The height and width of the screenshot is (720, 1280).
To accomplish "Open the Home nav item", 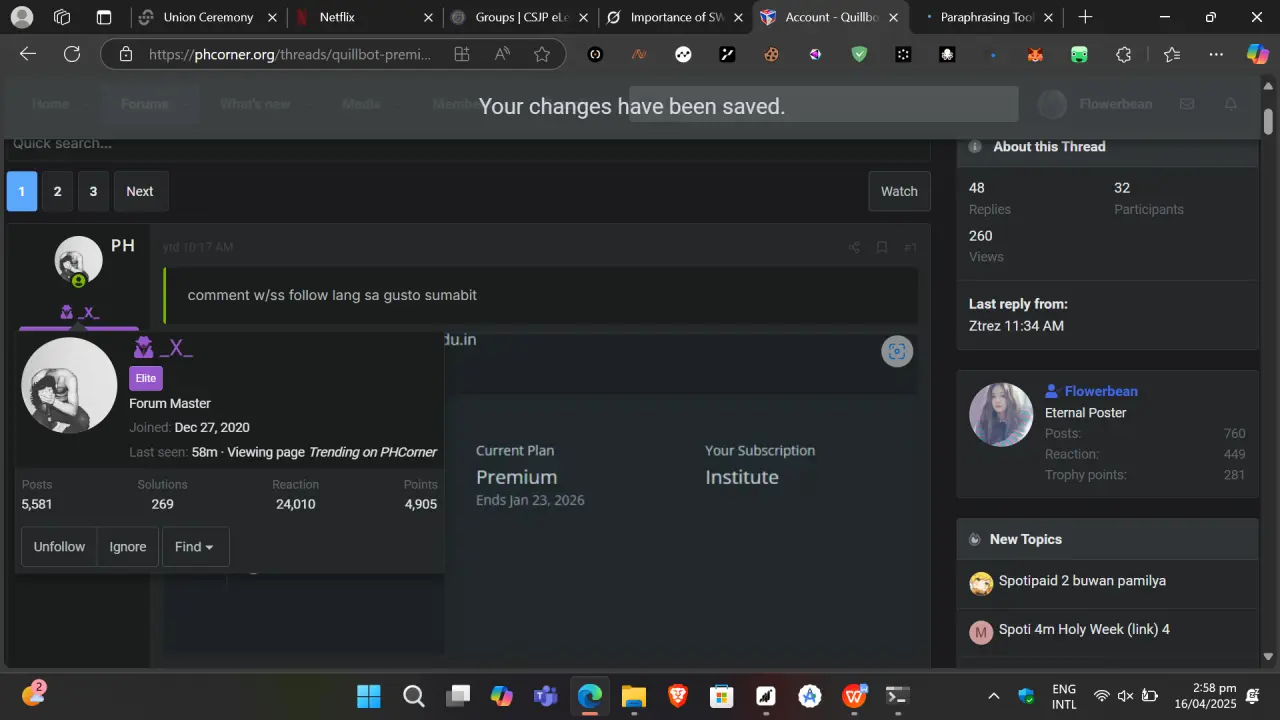I will [x=51, y=104].
